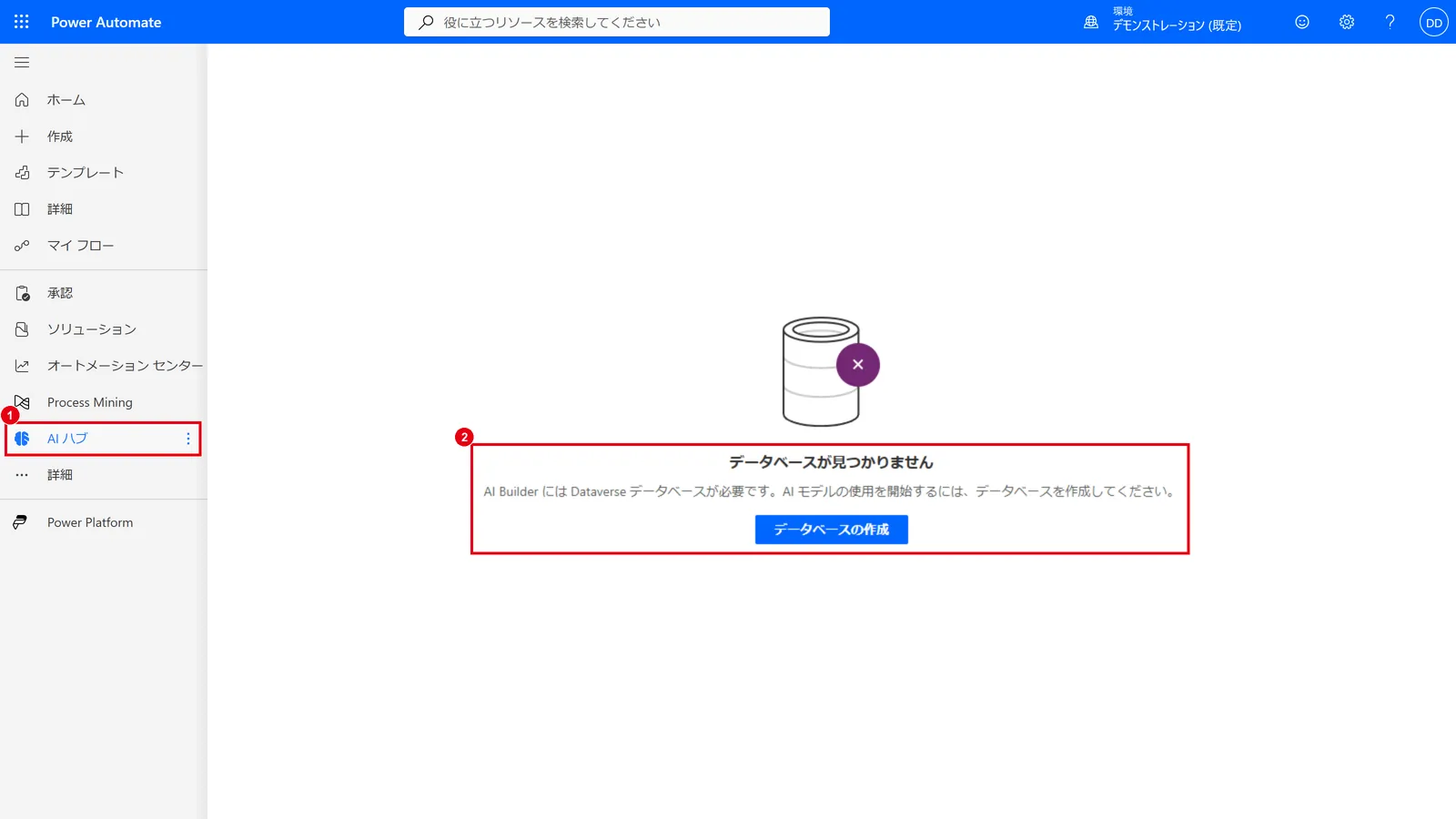Click the Home house icon
This screenshot has height=819, width=1456.
[22, 100]
